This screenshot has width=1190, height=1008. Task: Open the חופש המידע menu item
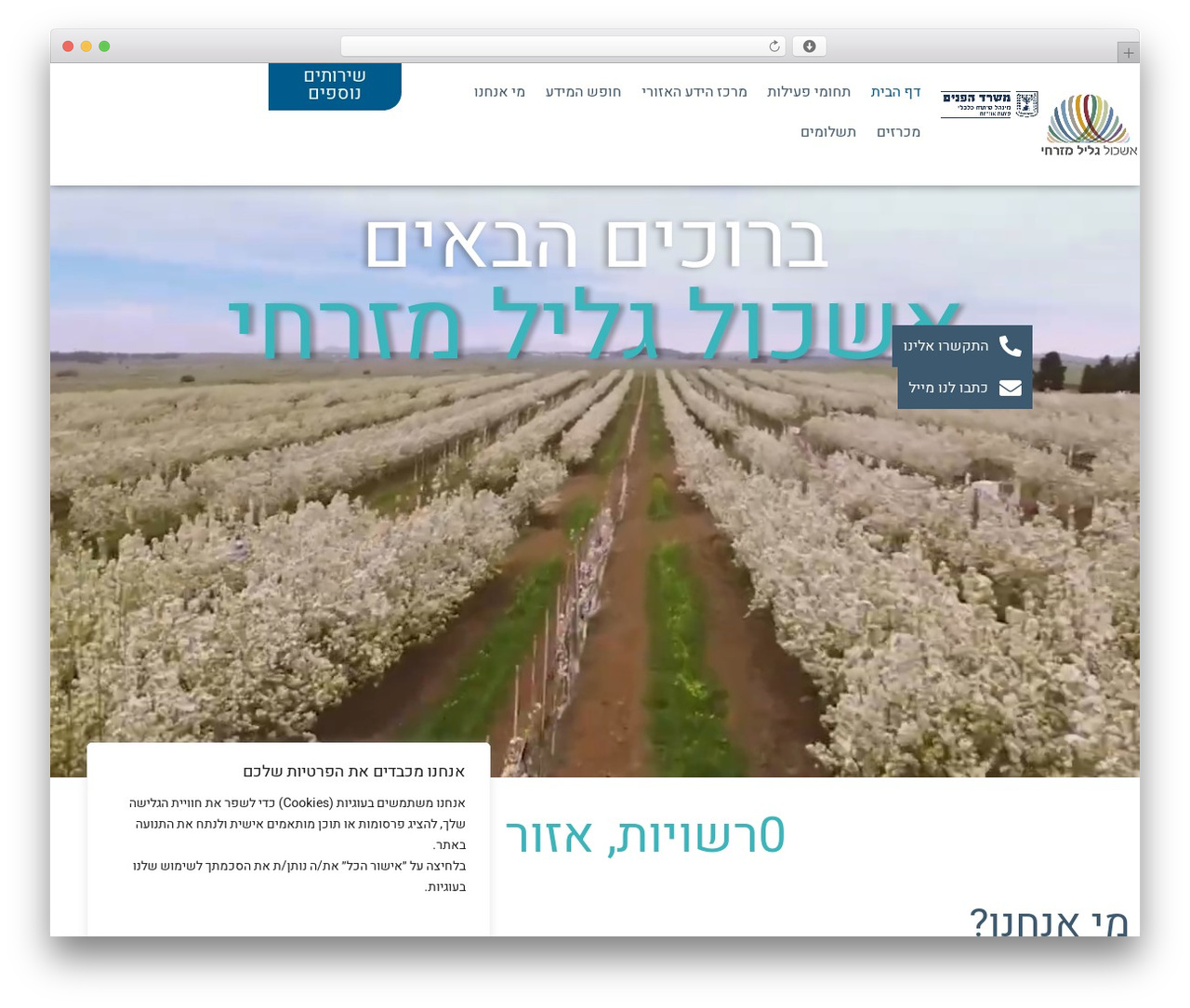(x=583, y=91)
